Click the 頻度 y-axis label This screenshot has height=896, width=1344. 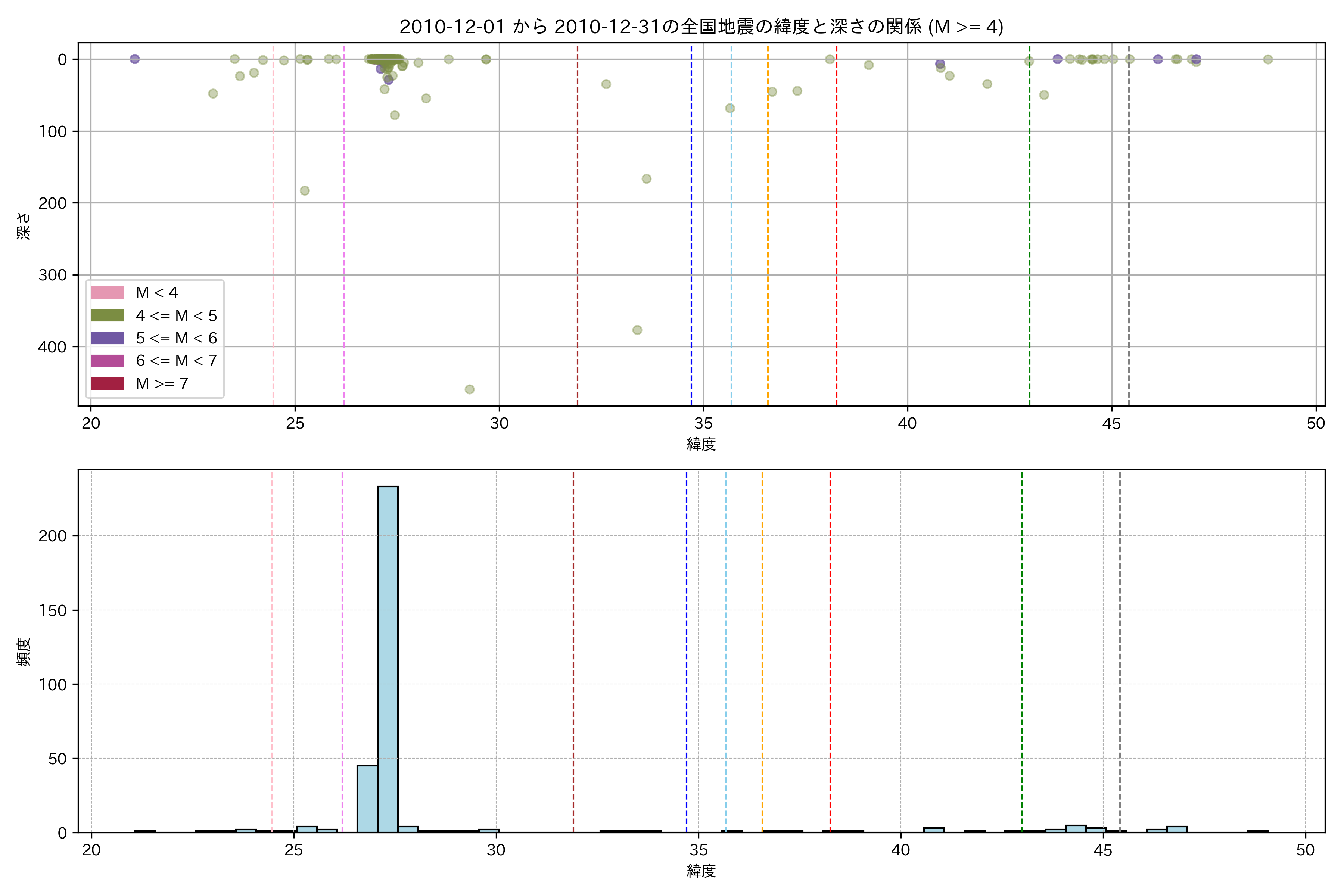24,651
